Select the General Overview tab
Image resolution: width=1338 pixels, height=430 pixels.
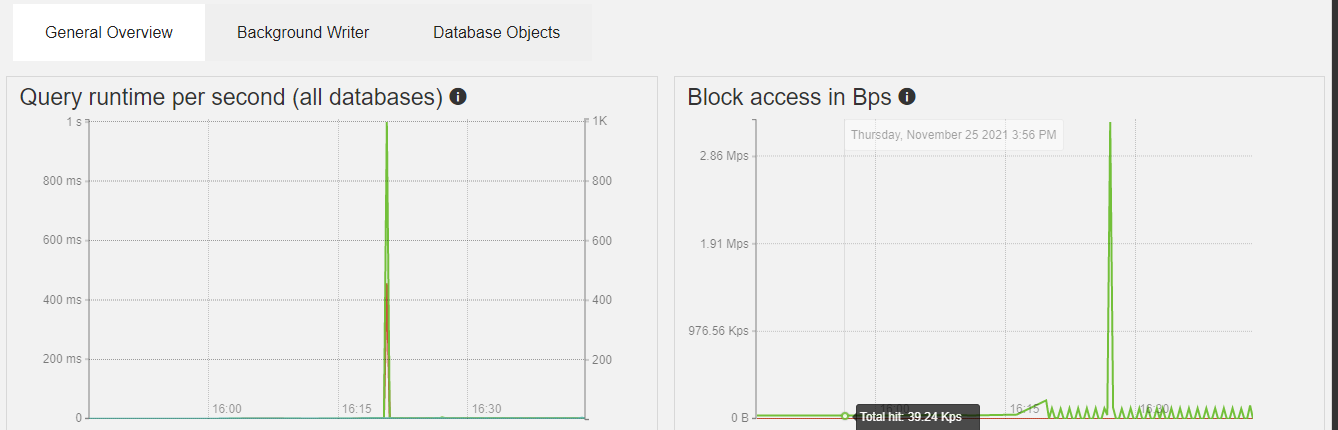pyautogui.click(x=109, y=32)
